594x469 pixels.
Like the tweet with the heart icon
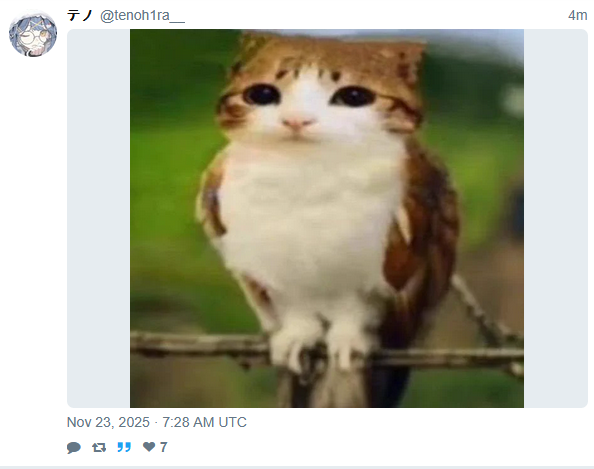(x=149, y=447)
